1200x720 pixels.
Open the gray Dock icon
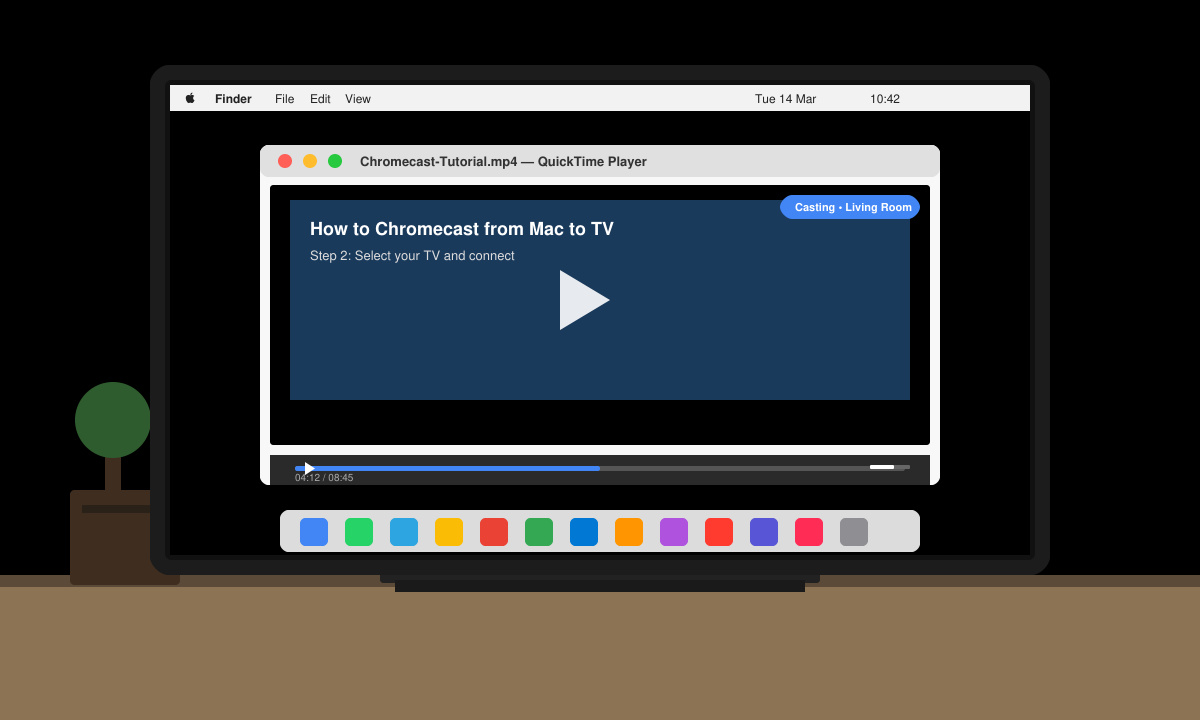pyautogui.click(x=854, y=532)
